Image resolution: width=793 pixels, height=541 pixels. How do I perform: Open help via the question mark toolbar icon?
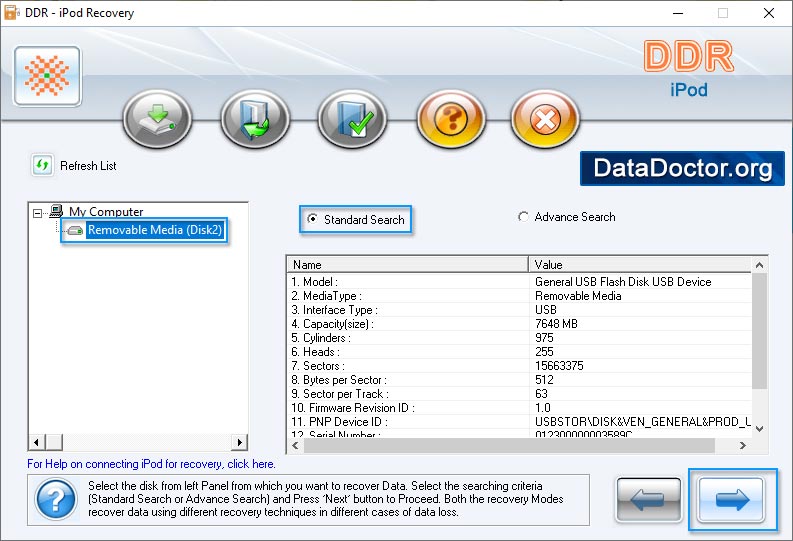(x=451, y=119)
